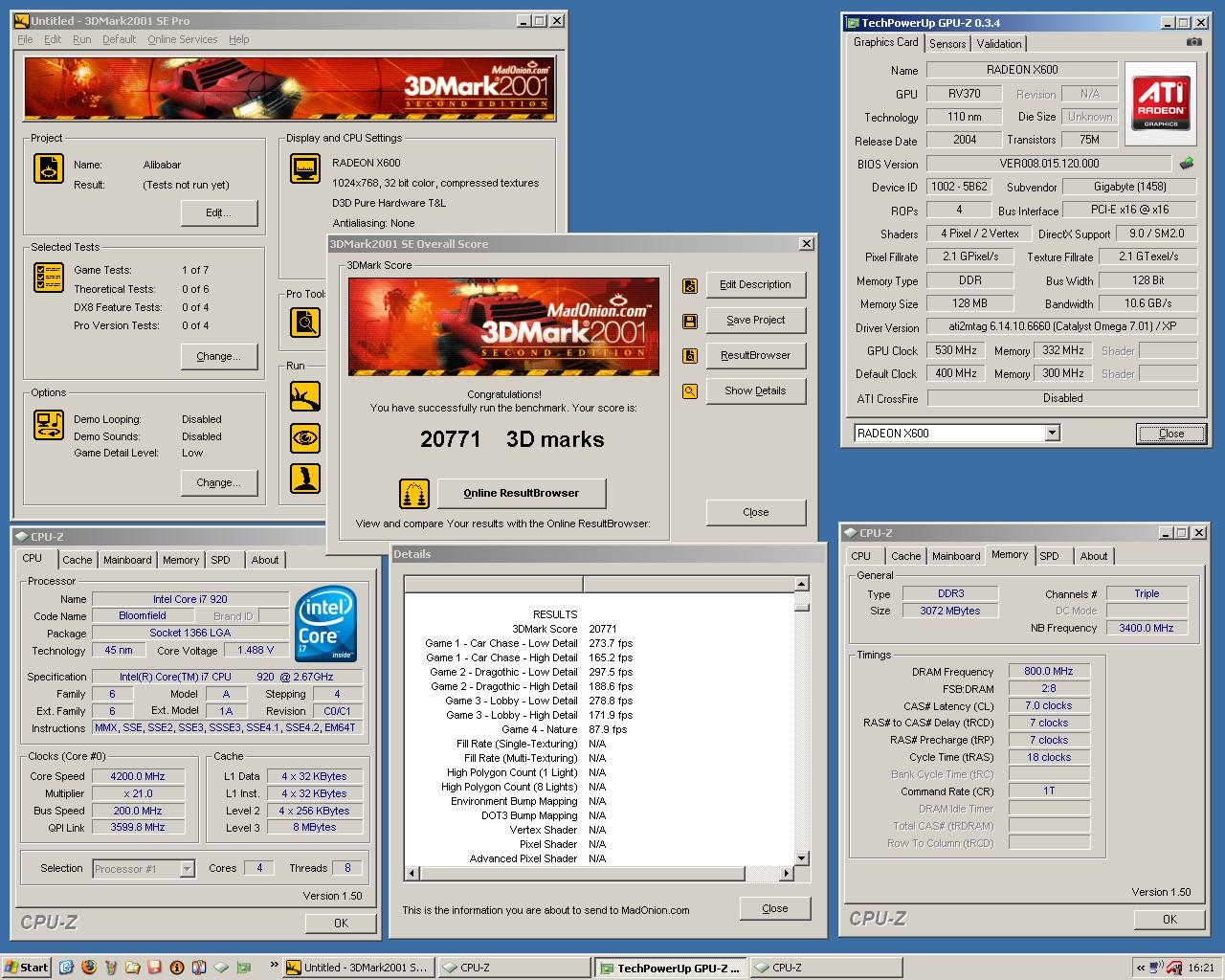
Task: Click the Save Project button
Action: [756, 320]
